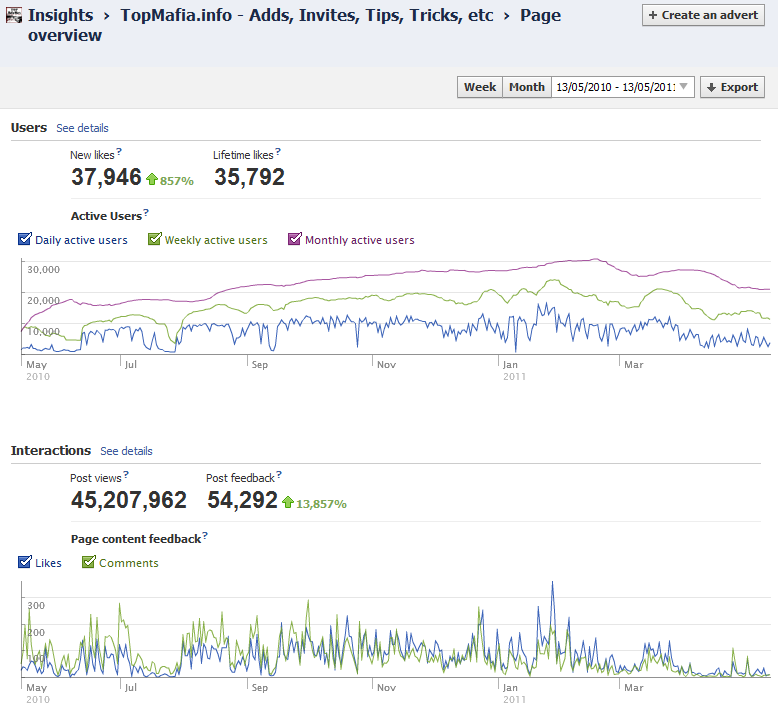Toggle the Comments checkbox
The height and width of the screenshot is (705, 778).
coord(88,562)
